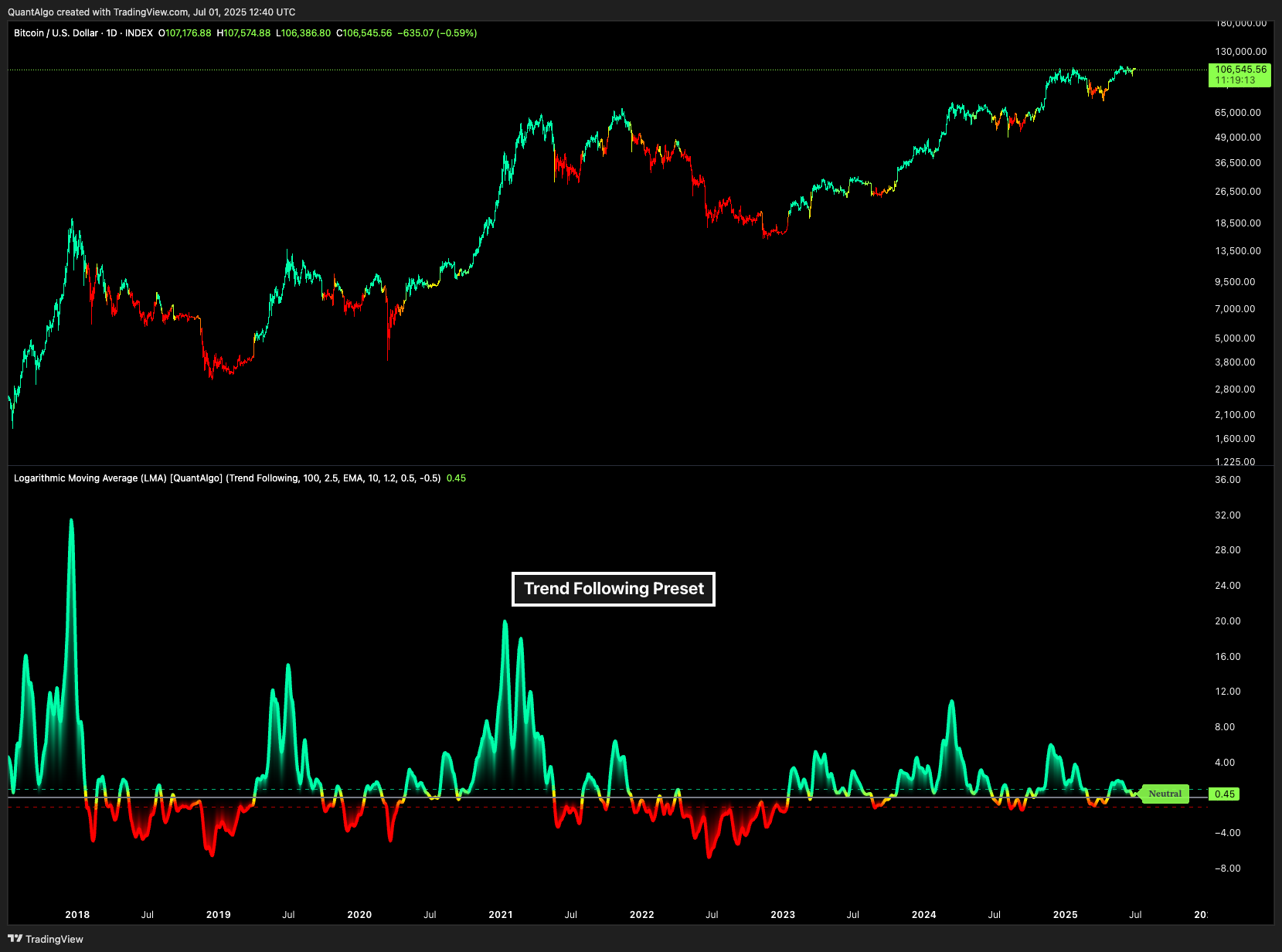This screenshot has width=1282, height=952.
Task: Click the 36,500.00 price axis label
Action: click(x=1238, y=163)
